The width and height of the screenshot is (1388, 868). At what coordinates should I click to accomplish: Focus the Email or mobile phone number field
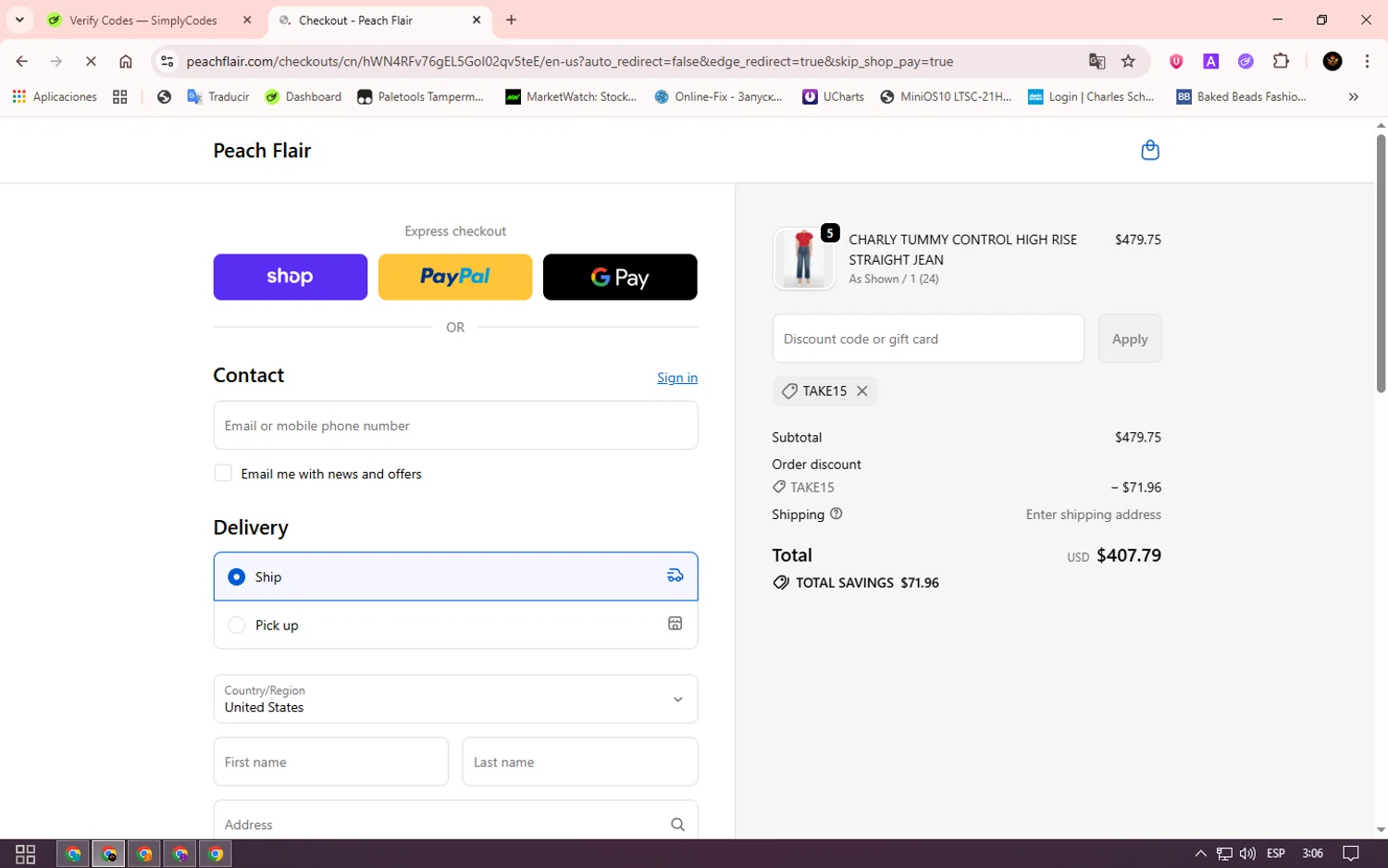pyautogui.click(x=455, y=426)
